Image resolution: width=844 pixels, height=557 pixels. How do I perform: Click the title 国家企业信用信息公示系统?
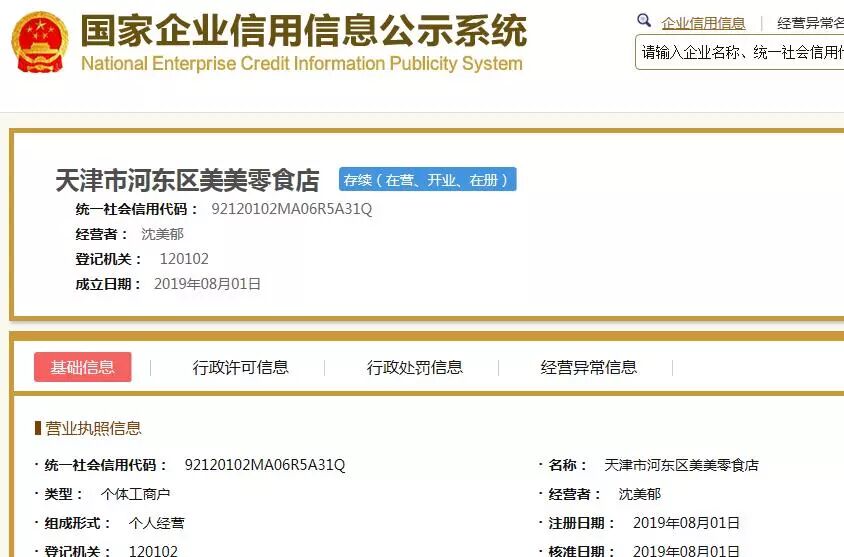point(304,31)
